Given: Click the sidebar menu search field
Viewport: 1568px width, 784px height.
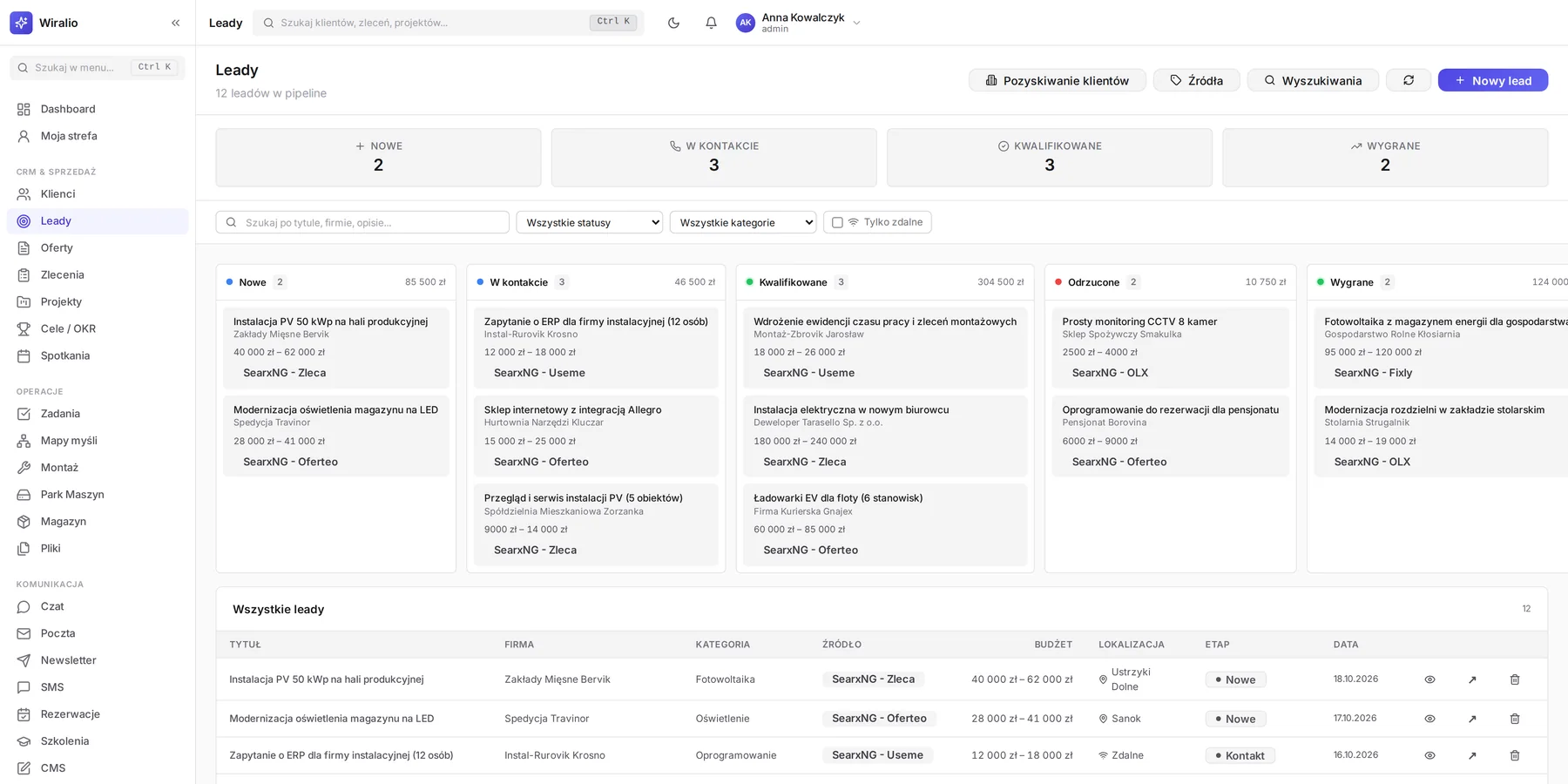Looking at the screenshot, I should (98, 67).
